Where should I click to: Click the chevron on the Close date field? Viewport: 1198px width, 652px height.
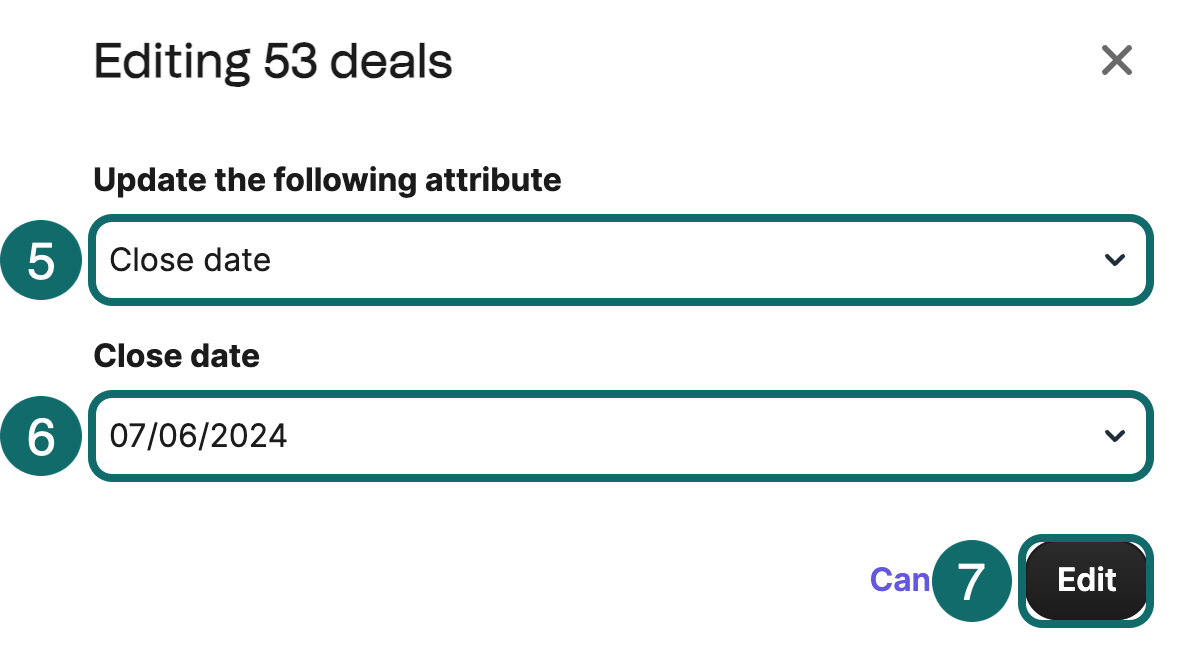1114,436
